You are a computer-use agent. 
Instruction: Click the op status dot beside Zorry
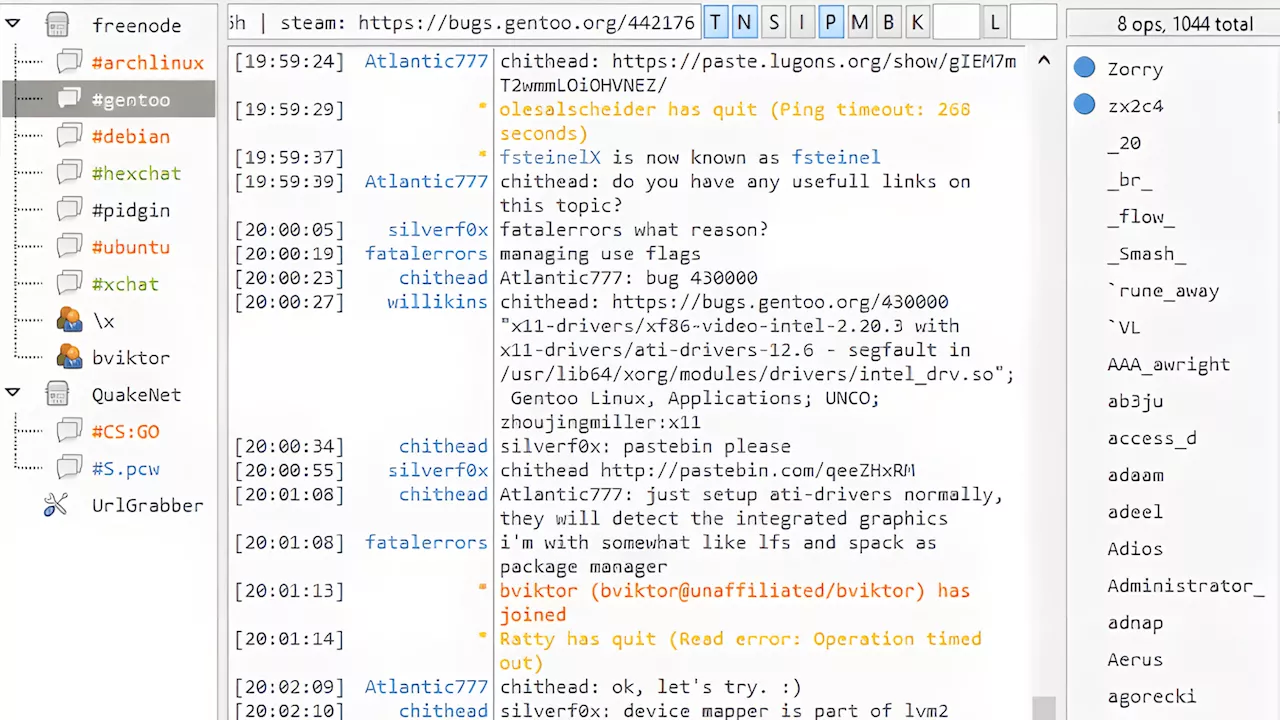point(1085,68)
